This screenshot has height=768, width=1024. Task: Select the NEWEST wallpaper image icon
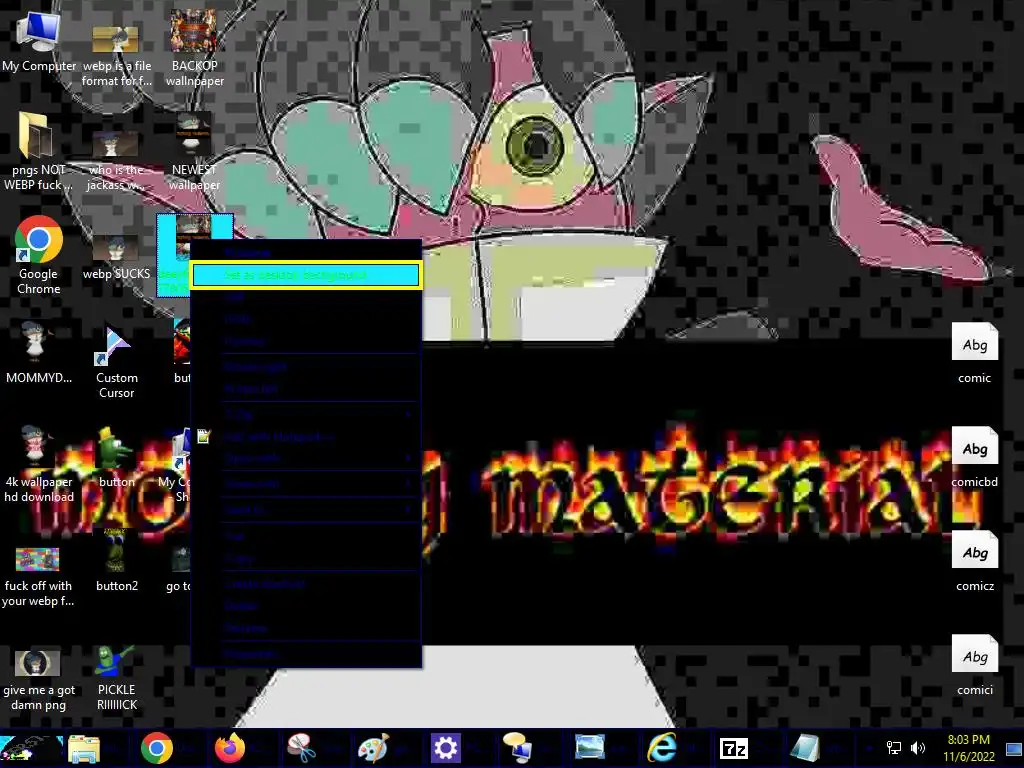click(x=193, y=152)
